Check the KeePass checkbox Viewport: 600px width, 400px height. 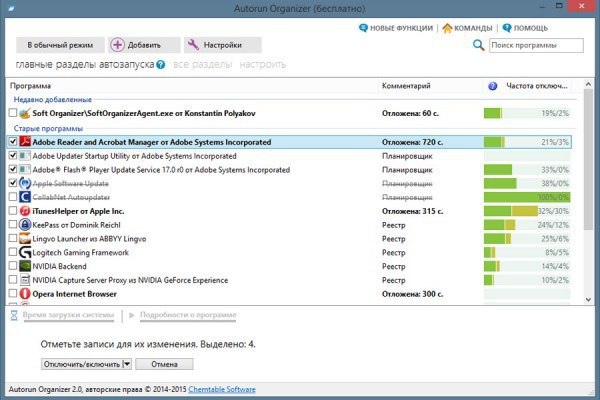[13, 224]
